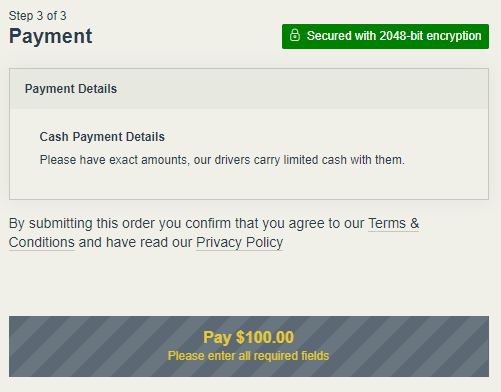This screenshot has height=392, width=501.
Task: Click the Secured with 2048-bit encryption badge text
Action: 394,36
